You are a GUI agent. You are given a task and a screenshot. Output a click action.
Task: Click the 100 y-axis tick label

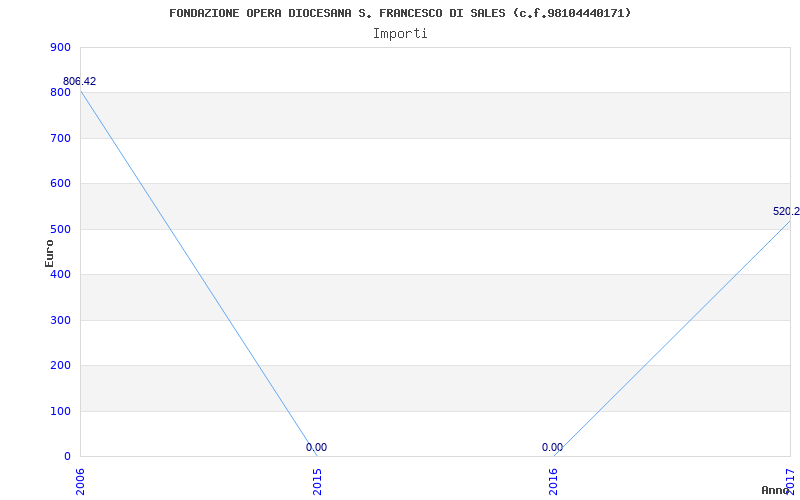(60, 411)
